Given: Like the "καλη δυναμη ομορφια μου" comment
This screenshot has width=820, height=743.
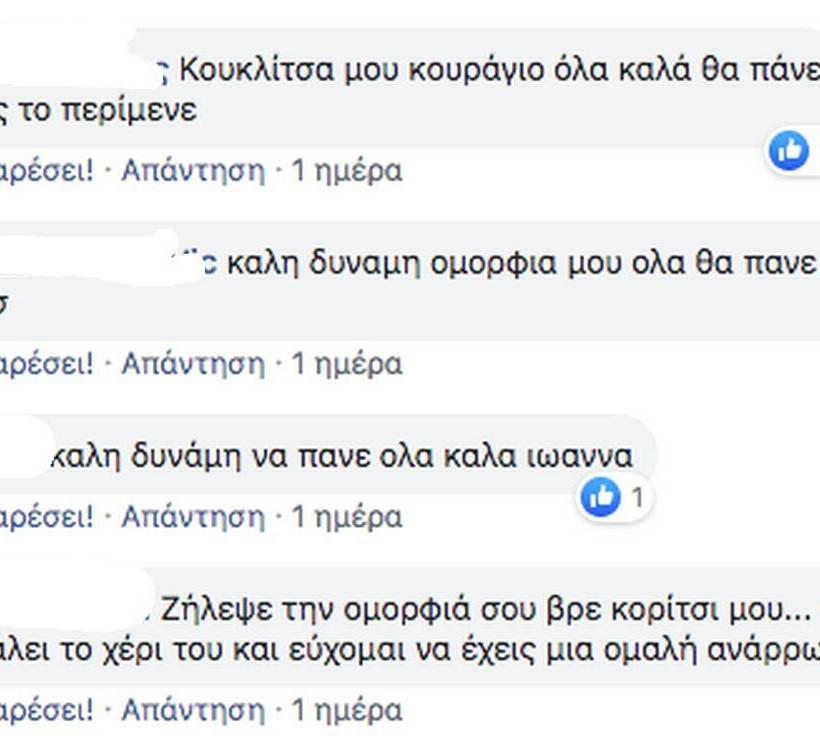Looking at the screenshot, I should point(46,364).
